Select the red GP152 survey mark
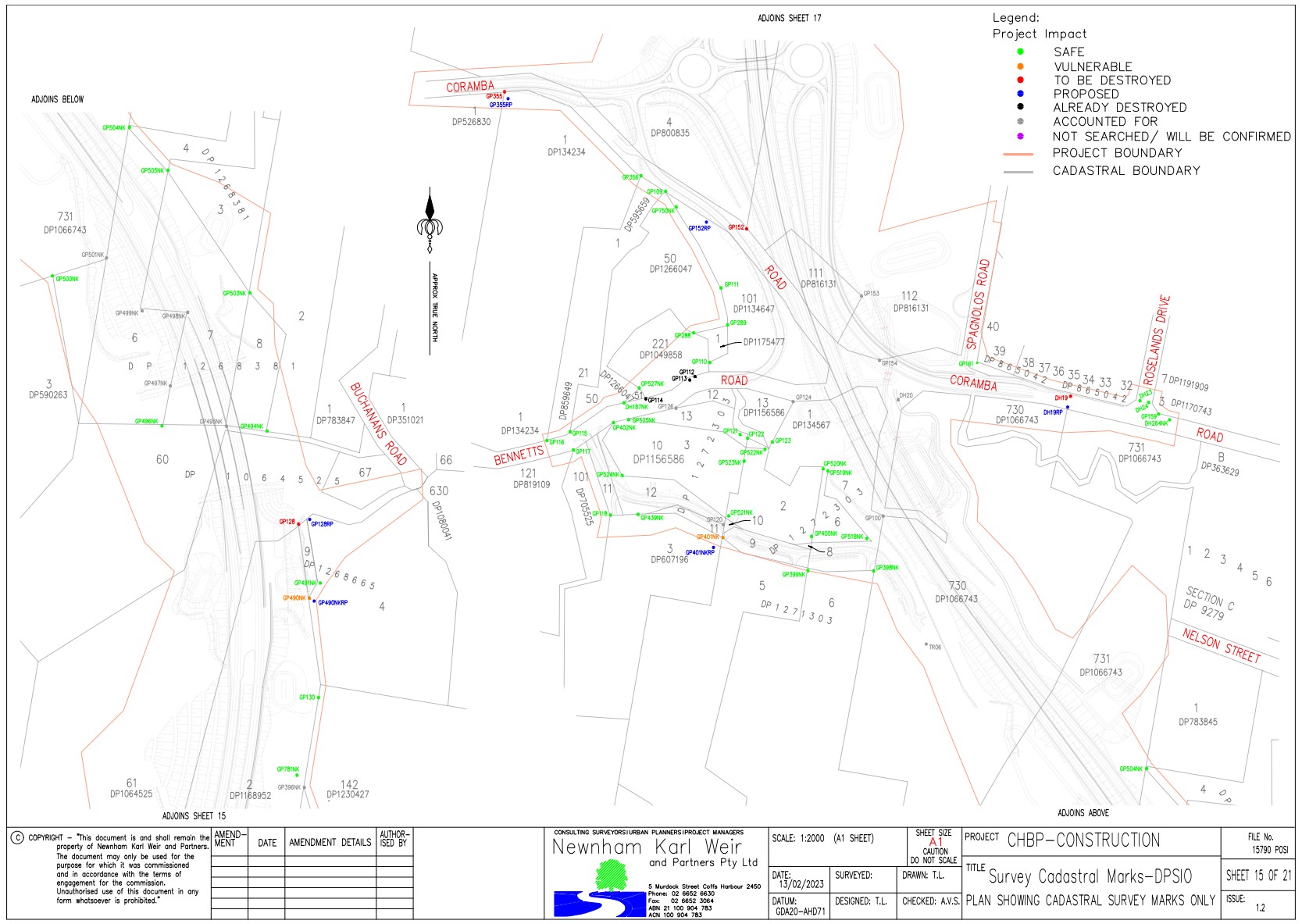Viewport: 1302px width, 924px height. click(x=747, y=229)
